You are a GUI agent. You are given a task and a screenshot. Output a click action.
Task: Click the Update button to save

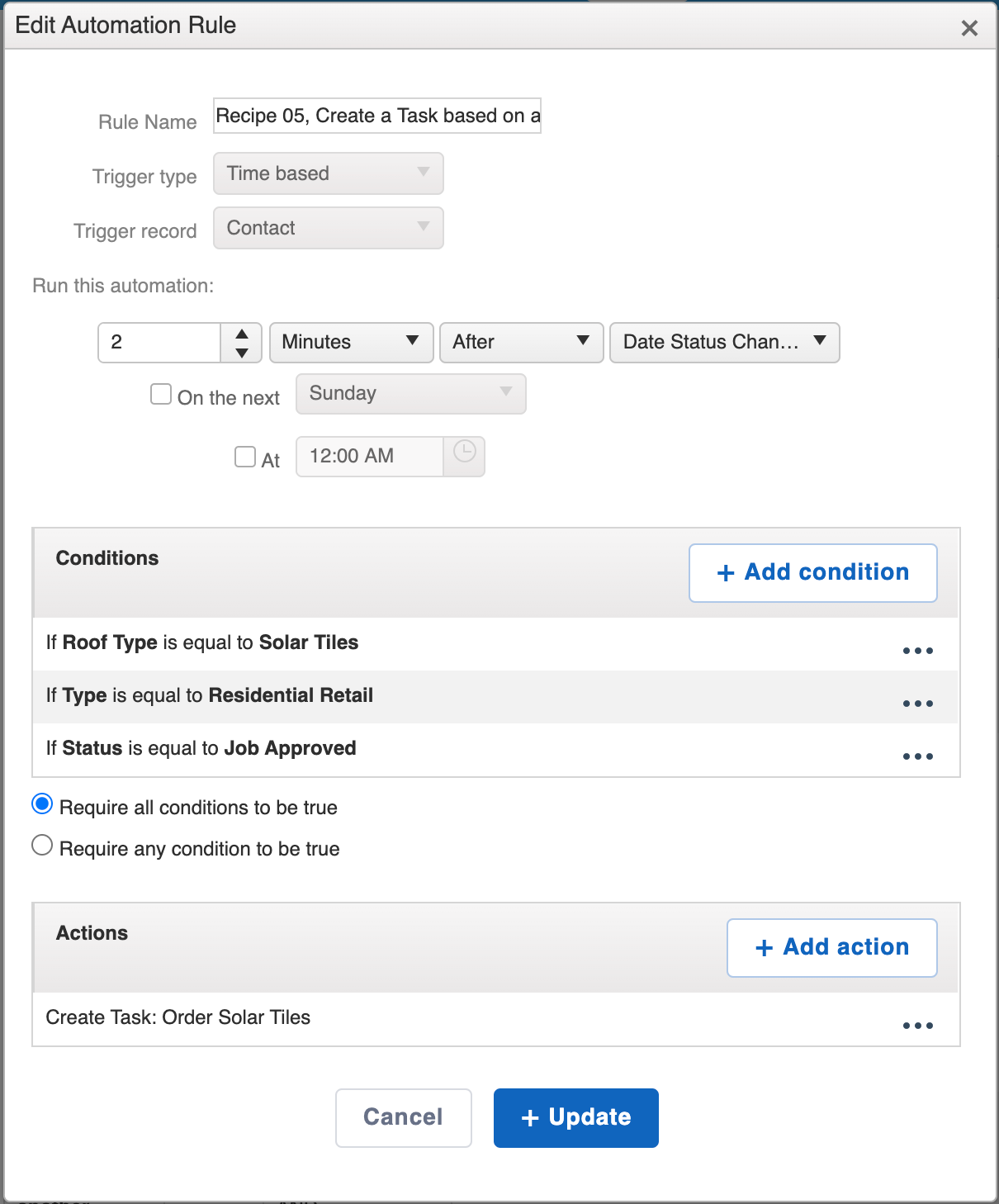[575, 1117]
